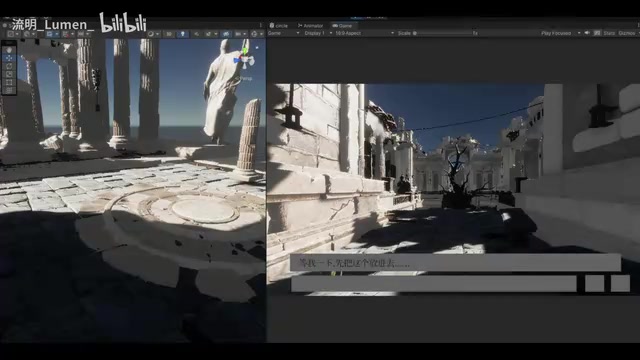Image resolution: width=640 pixels, height=360 pixels.
Task: Open the Game view mode dropdown
Action: tap(283, 33)
